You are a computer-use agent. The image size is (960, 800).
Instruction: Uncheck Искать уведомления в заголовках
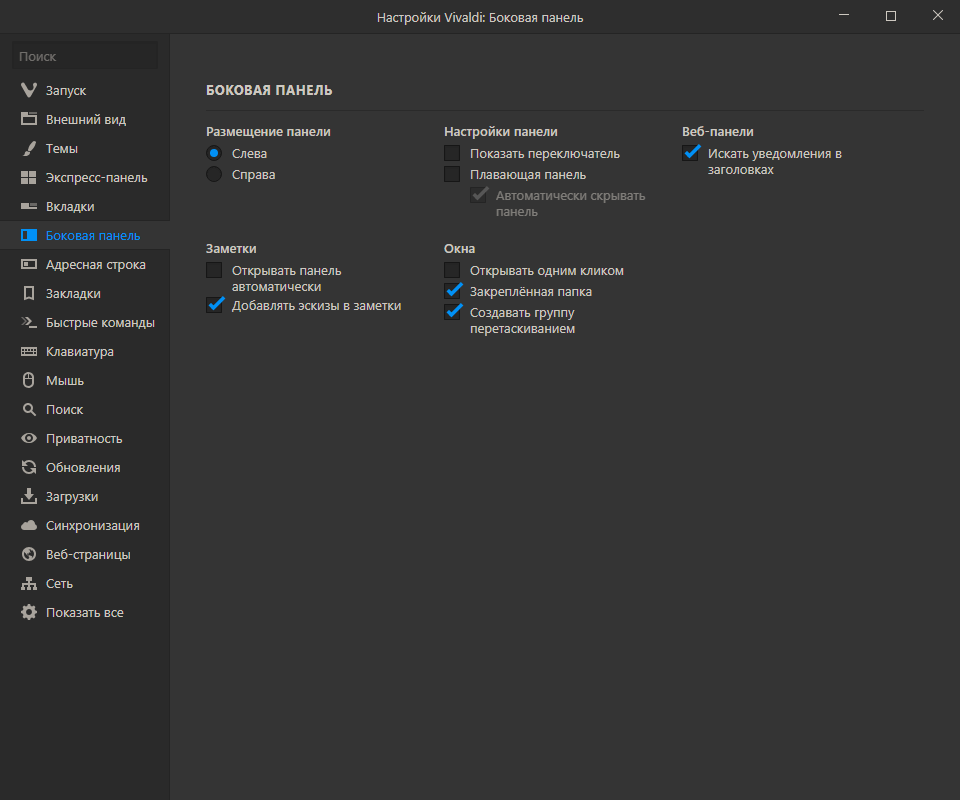[691, 153]
